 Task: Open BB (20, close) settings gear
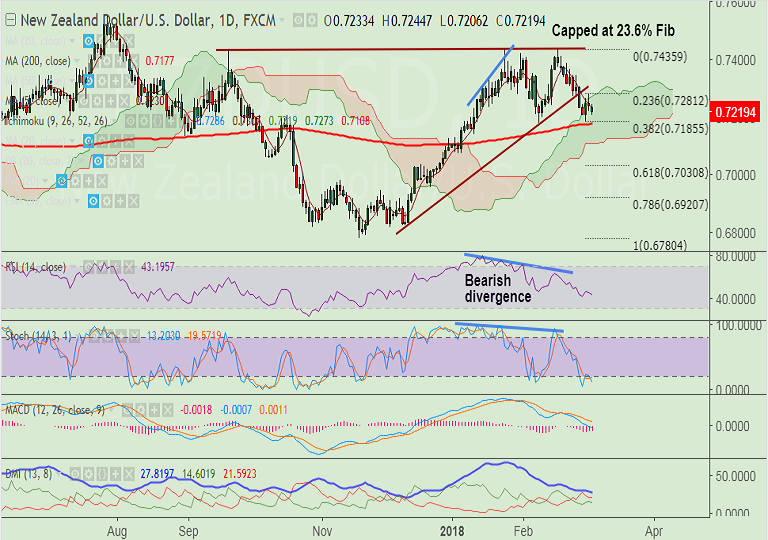[x=112, y=161]
